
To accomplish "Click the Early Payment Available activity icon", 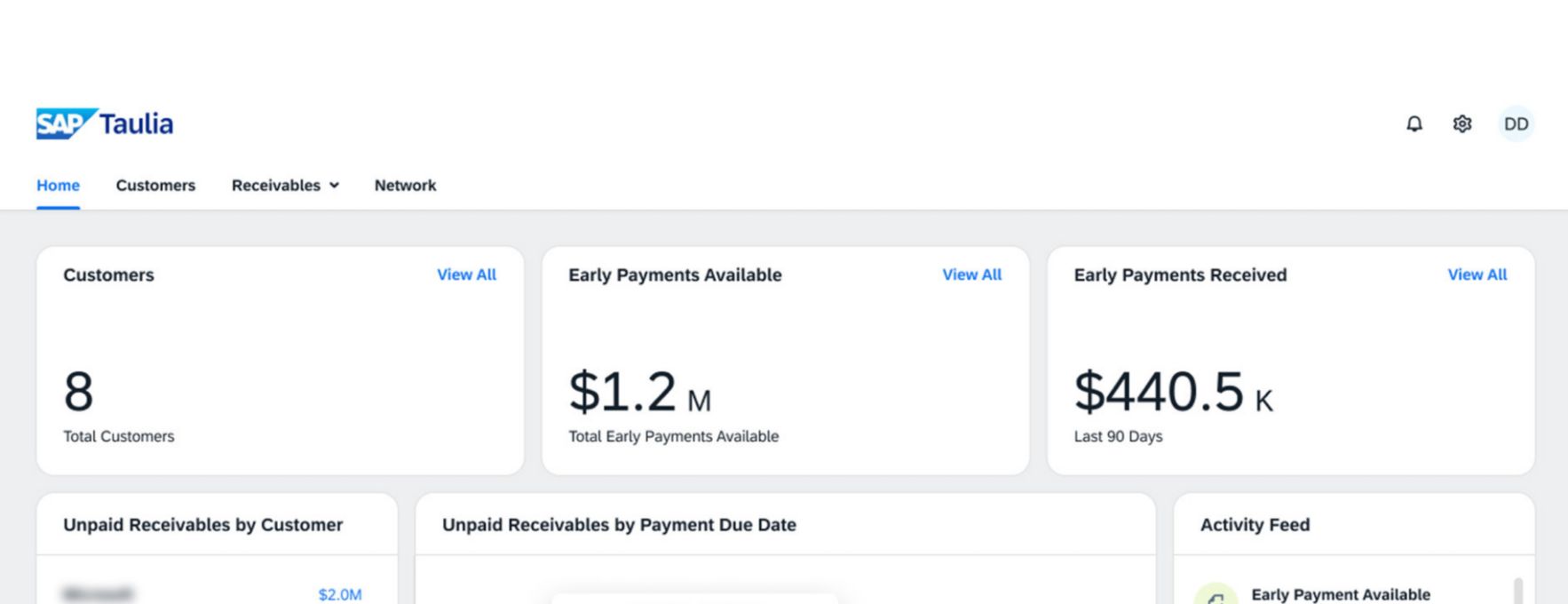I will coord(1216,597).
